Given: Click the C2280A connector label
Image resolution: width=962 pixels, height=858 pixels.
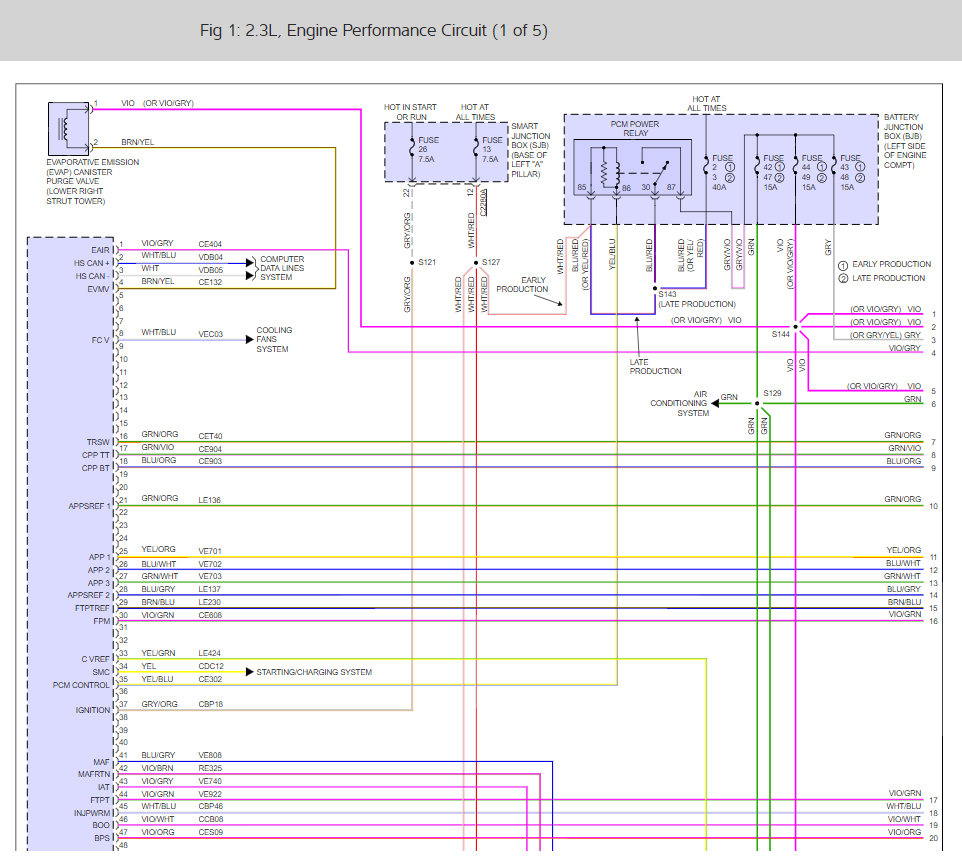Looking at the screenshot, I should [x=483, y=202].
